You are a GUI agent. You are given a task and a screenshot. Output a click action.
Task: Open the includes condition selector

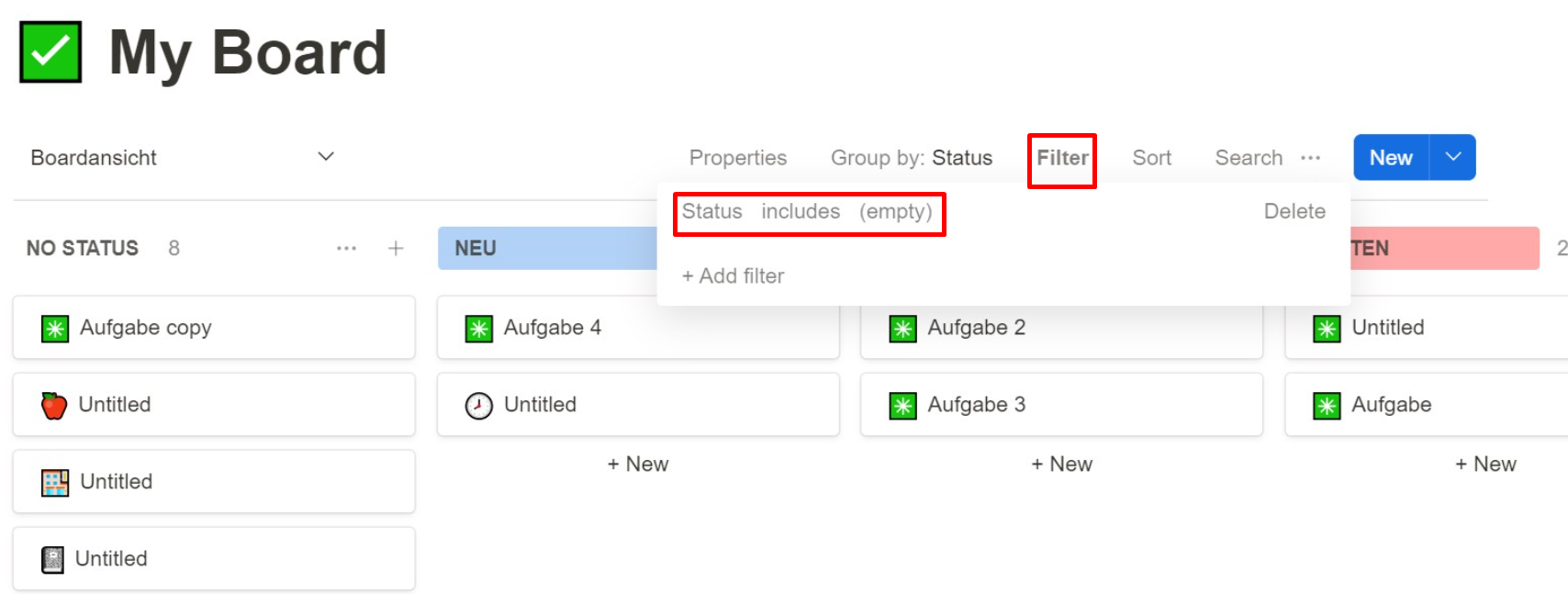800,211
